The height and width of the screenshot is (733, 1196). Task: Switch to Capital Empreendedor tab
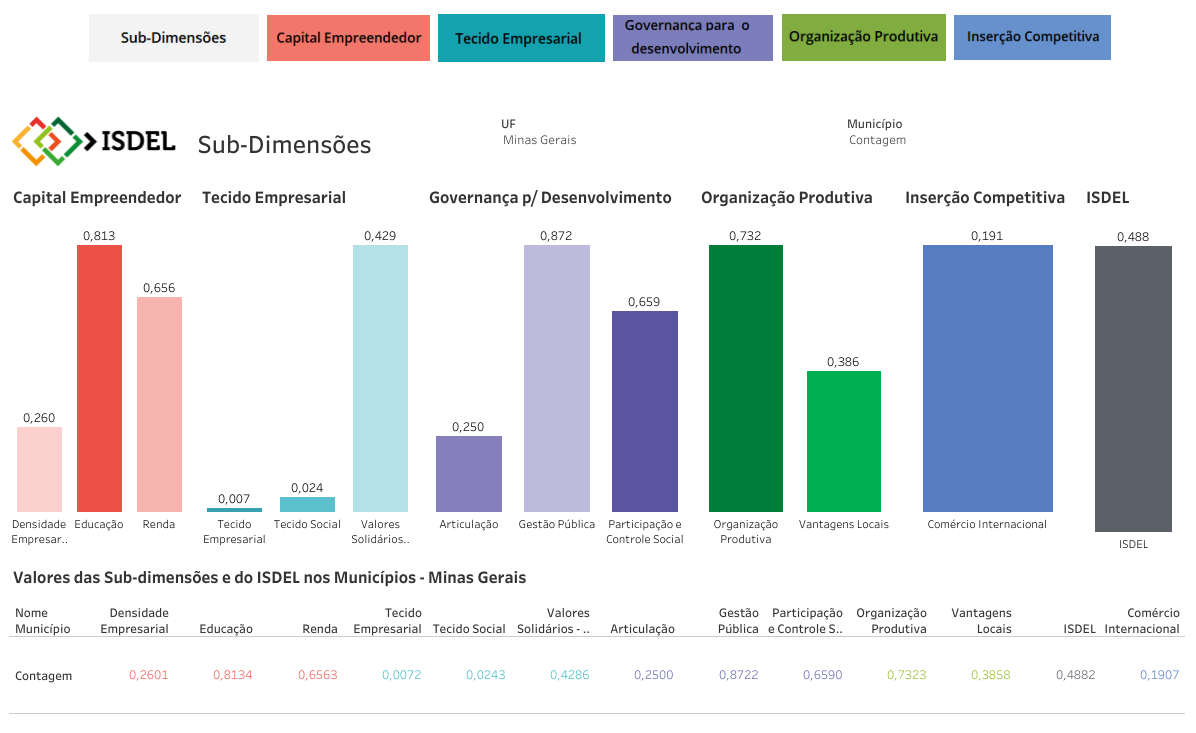coord(348,38)
